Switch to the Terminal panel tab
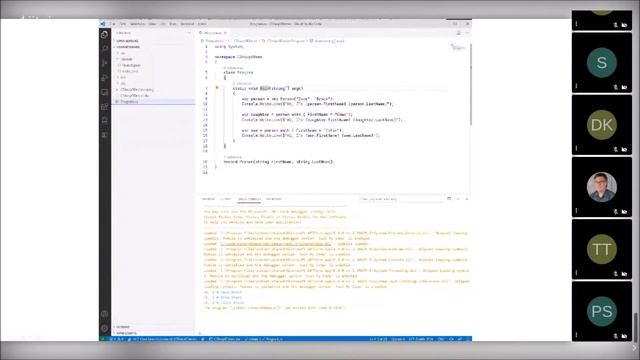 [x=274, y=199]
